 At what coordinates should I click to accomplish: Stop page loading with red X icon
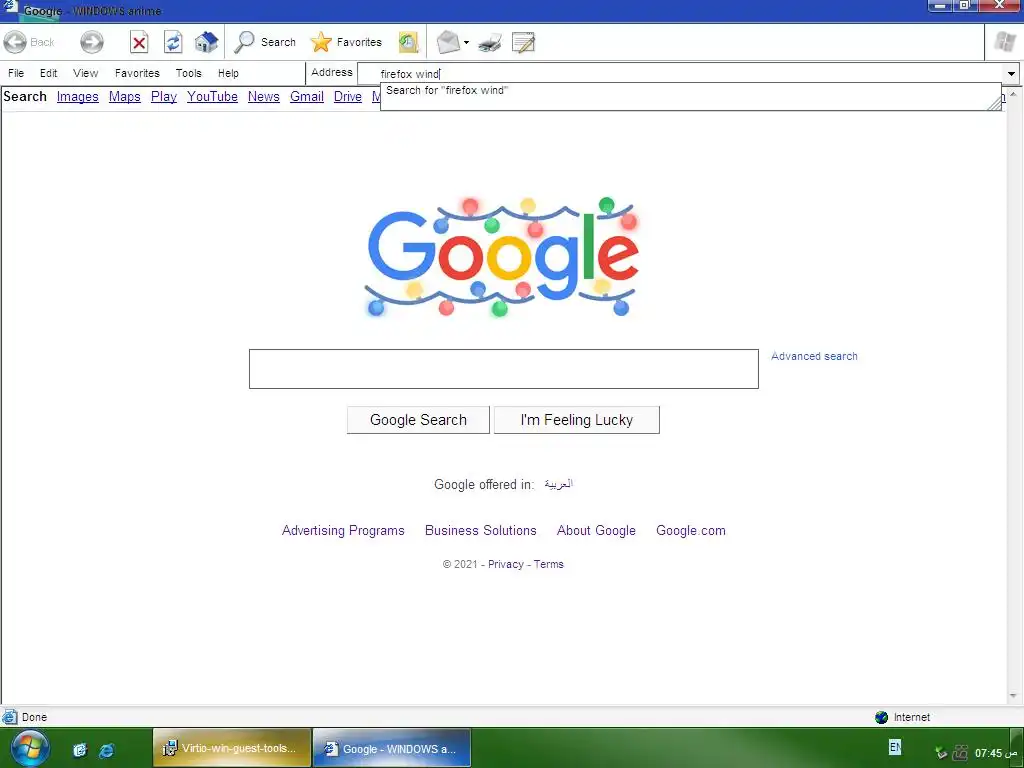point(139,42)
